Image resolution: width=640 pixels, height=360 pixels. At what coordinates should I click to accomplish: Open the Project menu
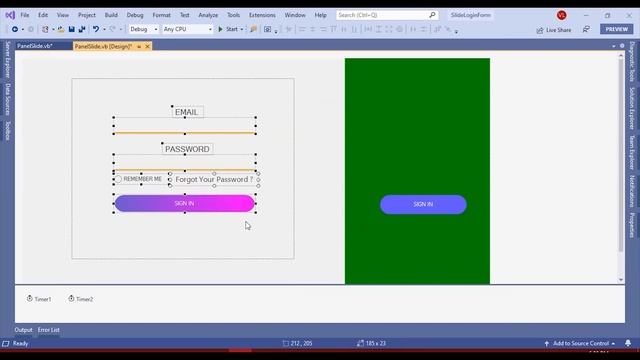click(x=87, y=15)
